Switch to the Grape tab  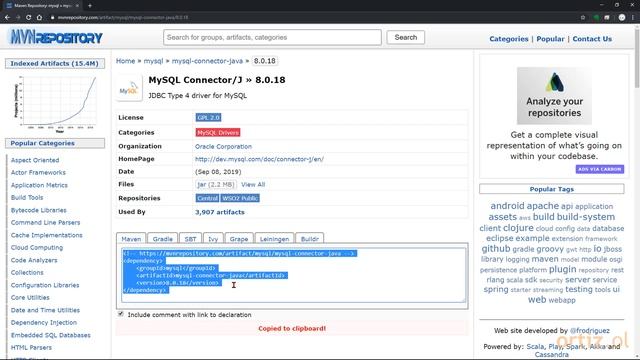click(239, 239)
